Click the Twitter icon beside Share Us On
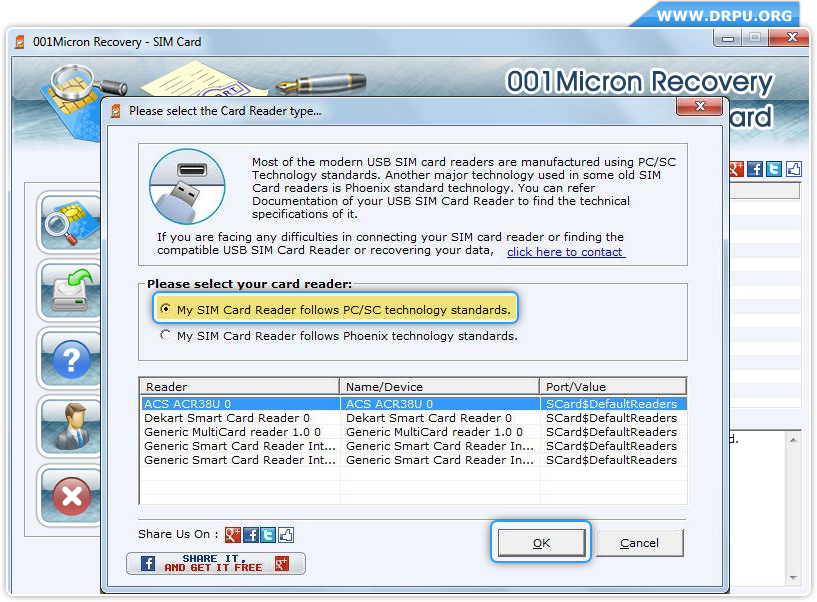This screenshot has width=817, height=602. click(x=268, y=535)
